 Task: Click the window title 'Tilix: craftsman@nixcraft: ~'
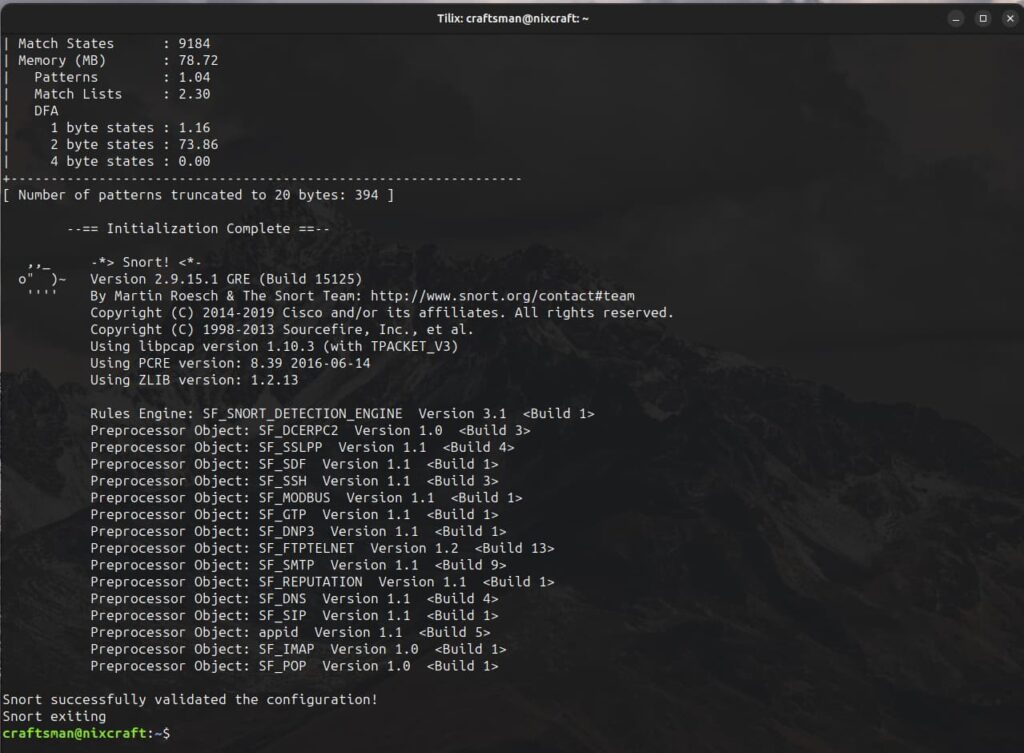[513, 18]
